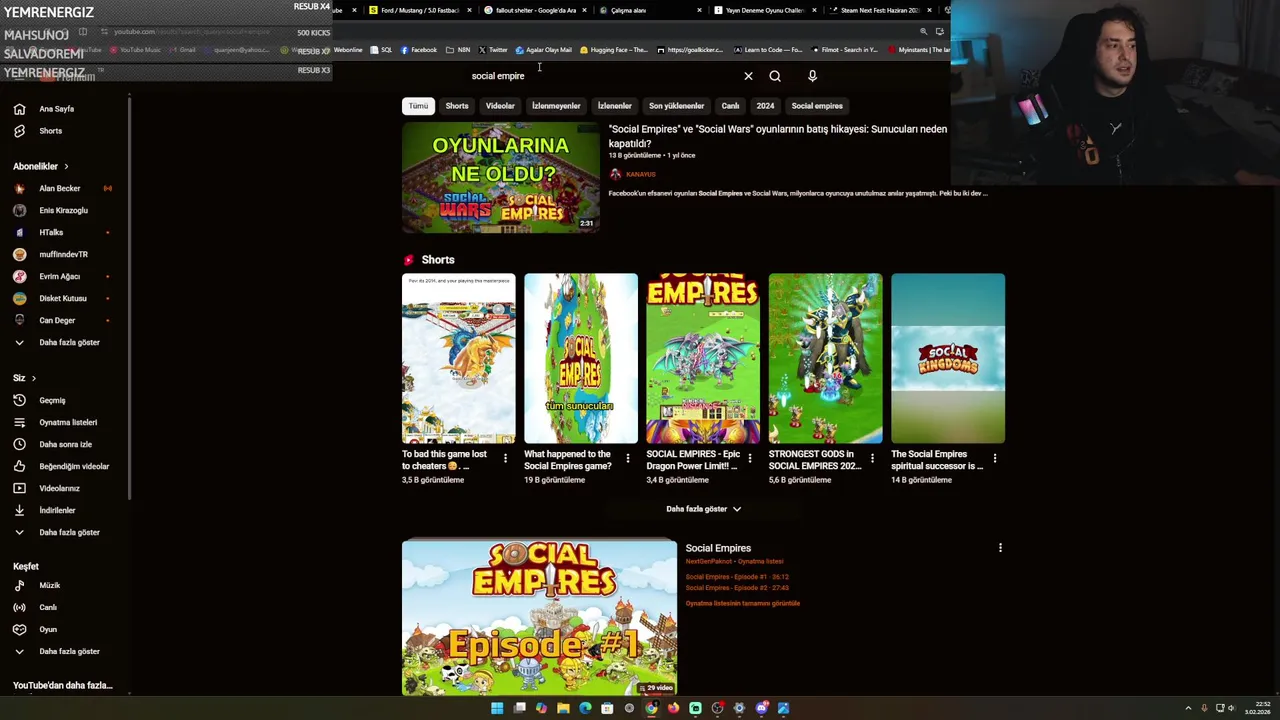Click Windows Start button on taskbar
The image size is (1280, 720).
[497, 708]
